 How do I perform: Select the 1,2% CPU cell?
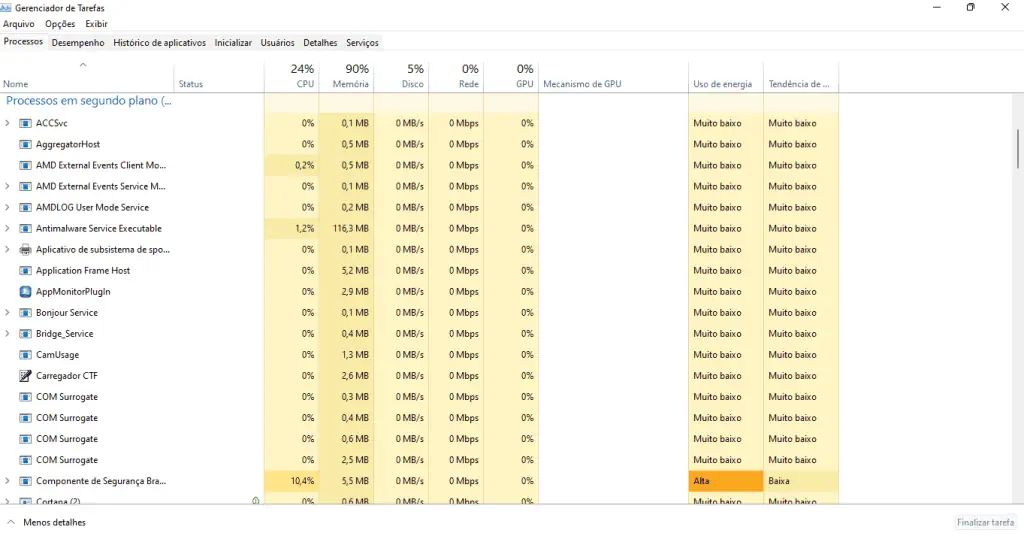(x=292, y=229)
